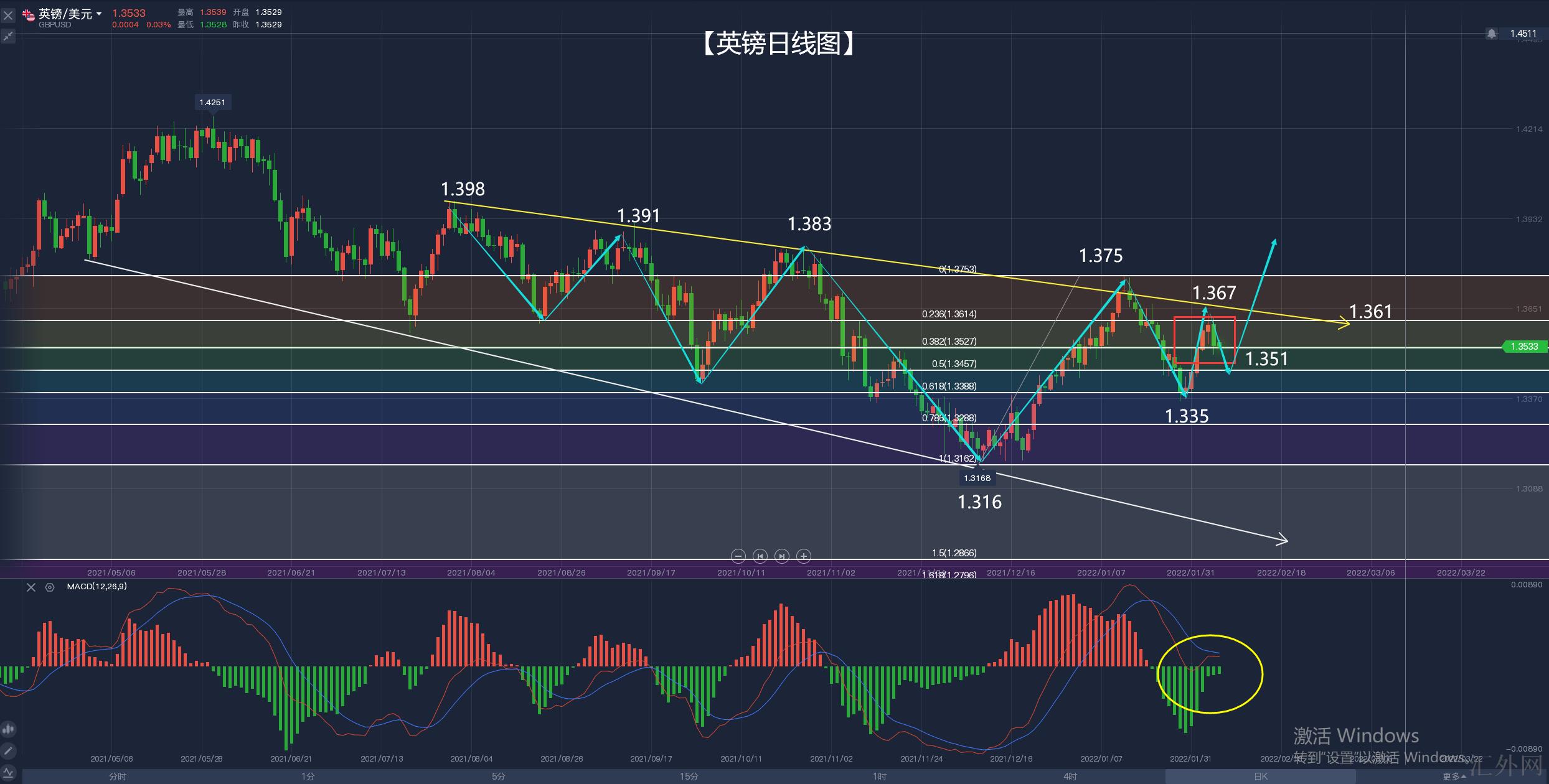Click the collapse/shrink chart icon at top-left
This screenshot has width=1549, height=784.
8,37
